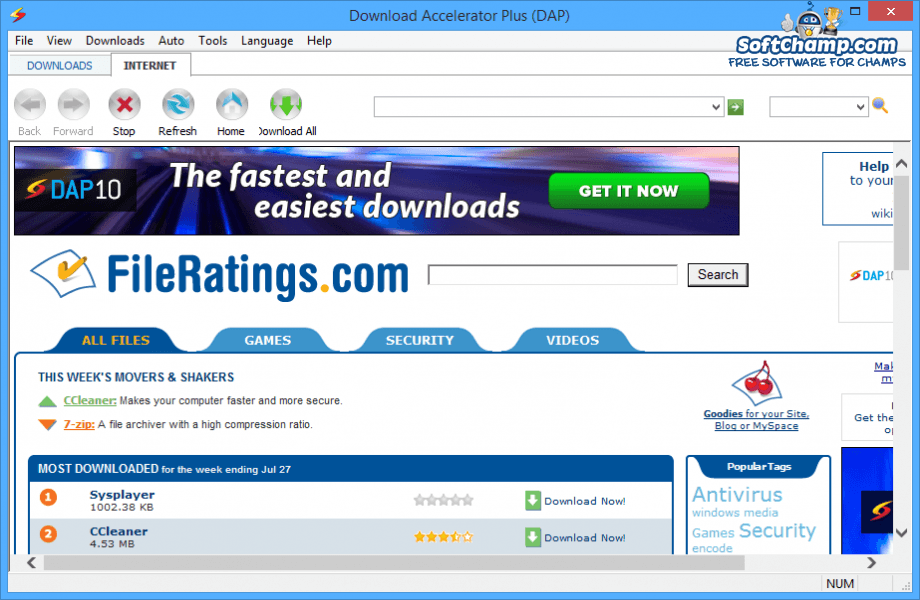The height and width of the screenshot is (600, 920).
Task: Click the Sysplayer size 1002.38 KB
Action: (121, 507)
